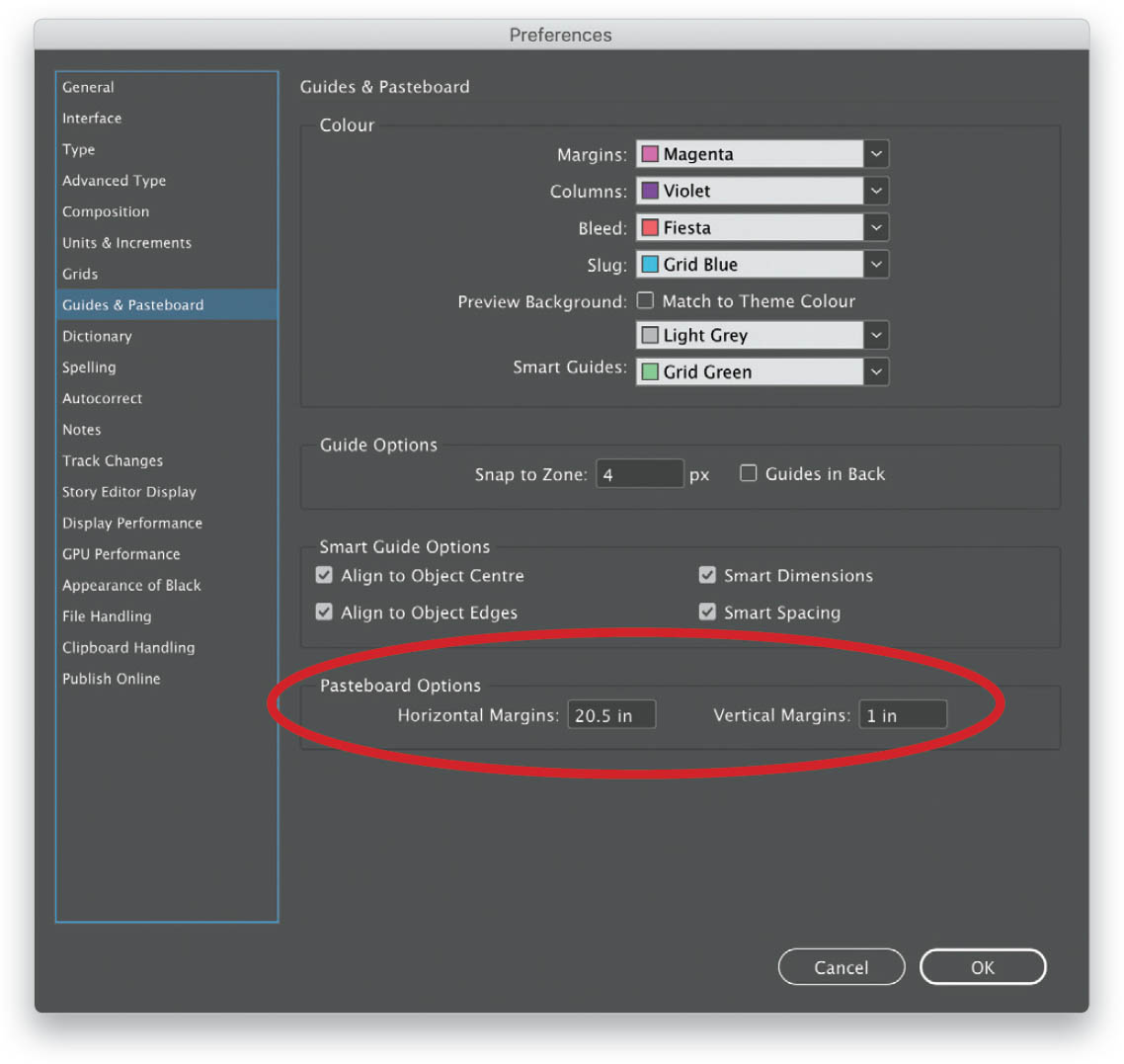
Task: Switch to the Dictionary preferences section
Action: click(97, 336)
